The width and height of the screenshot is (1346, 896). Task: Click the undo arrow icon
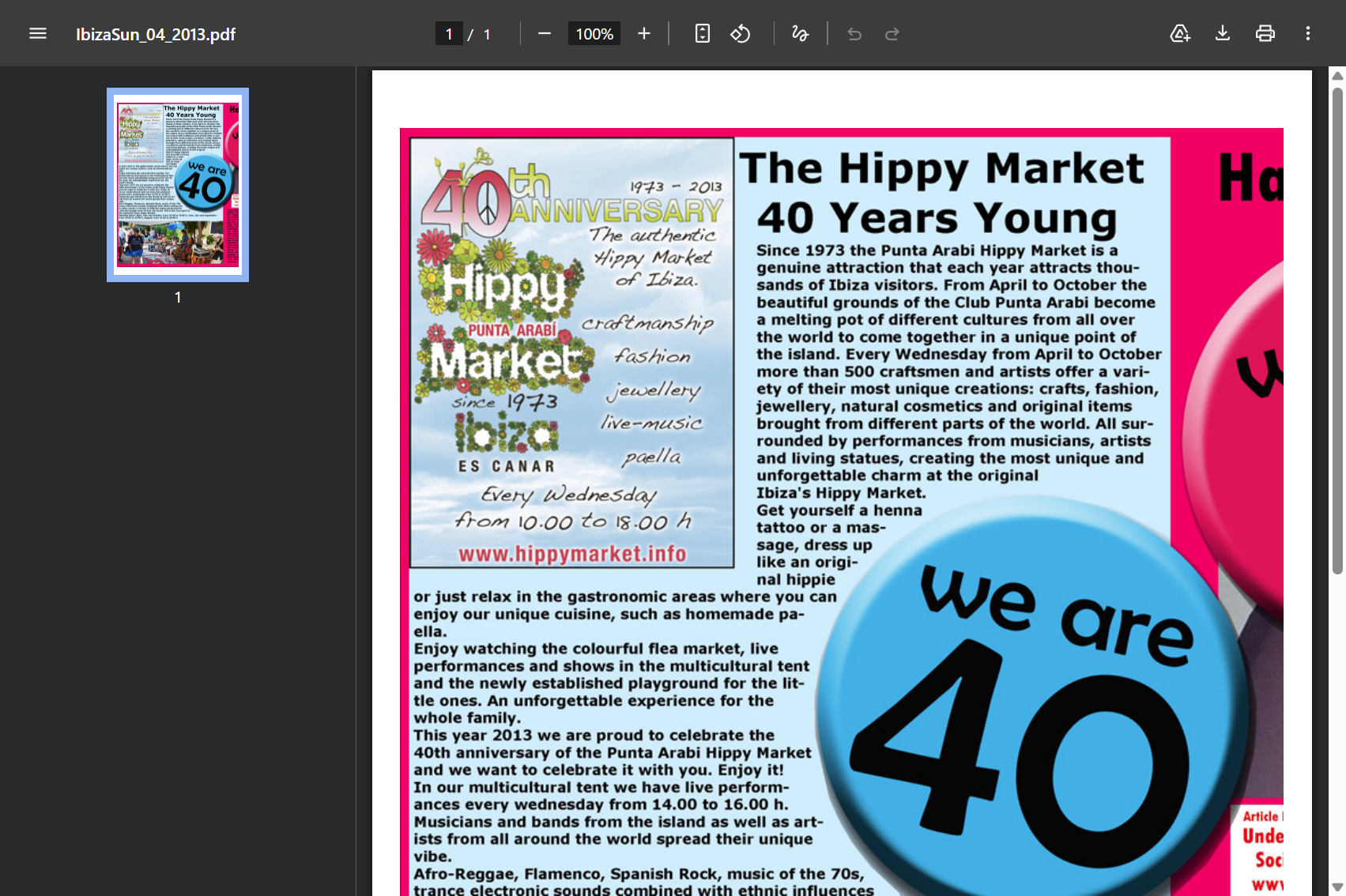(854, 33)
